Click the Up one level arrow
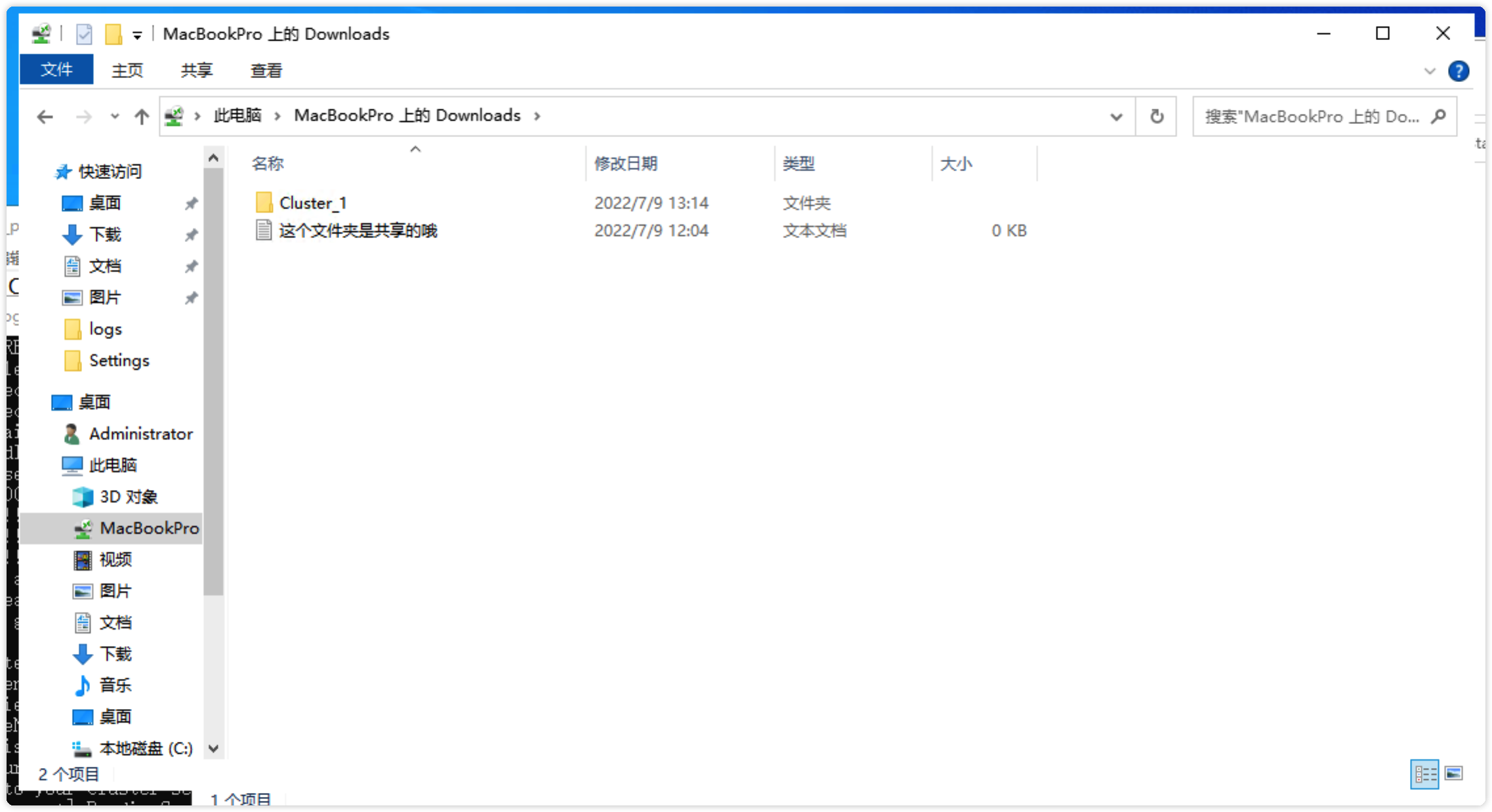The width and height of the screenshot is (1492, 812). (x=141, y=117)
